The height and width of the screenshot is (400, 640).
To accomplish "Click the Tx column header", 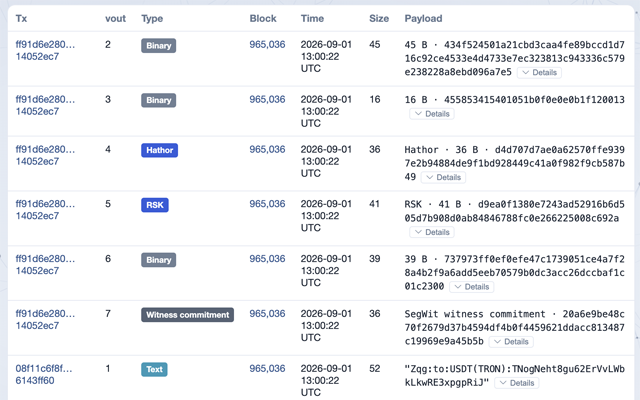I will click(x=21, y=19).
